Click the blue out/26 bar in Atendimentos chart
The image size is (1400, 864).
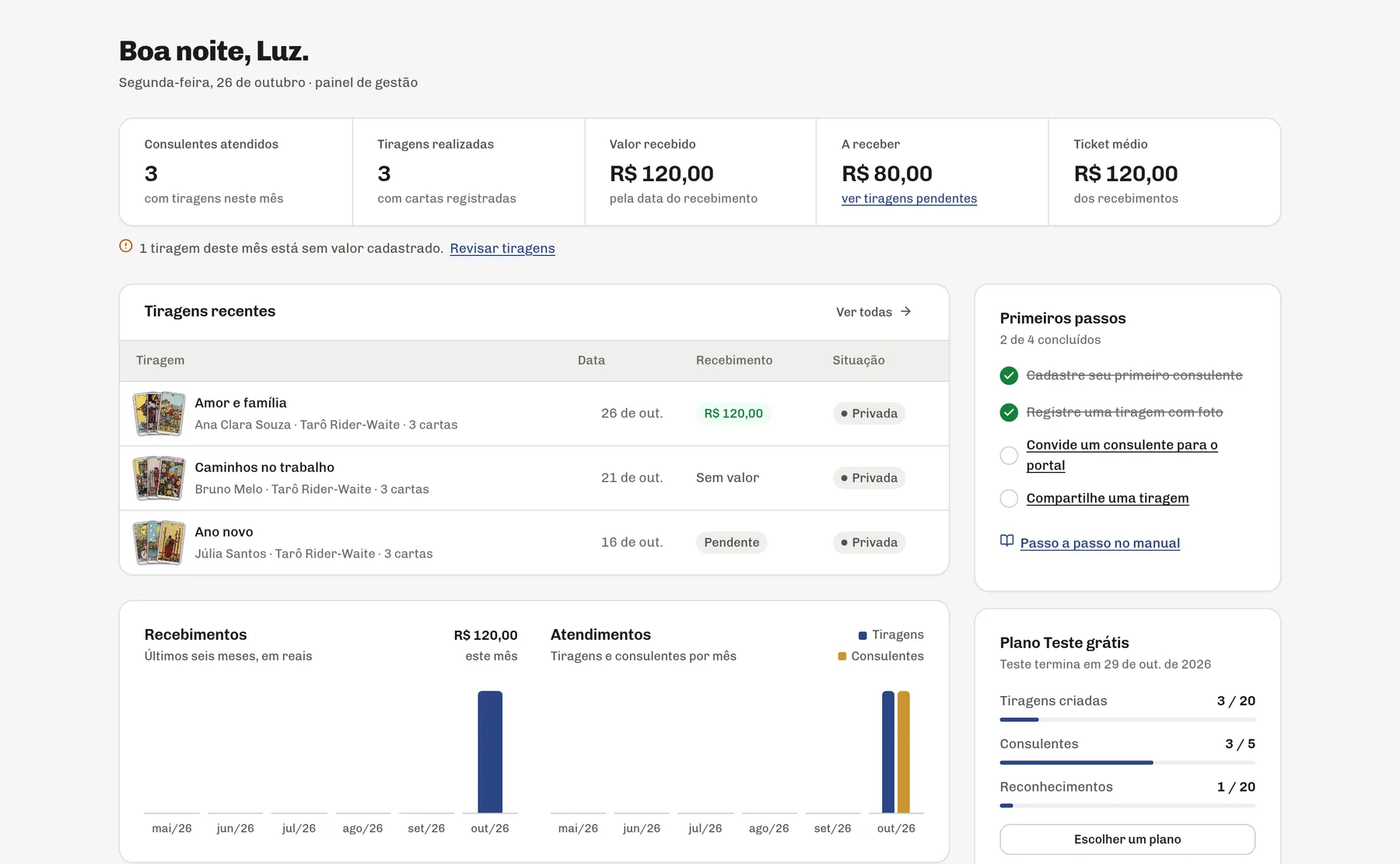(x=888, y=751)
